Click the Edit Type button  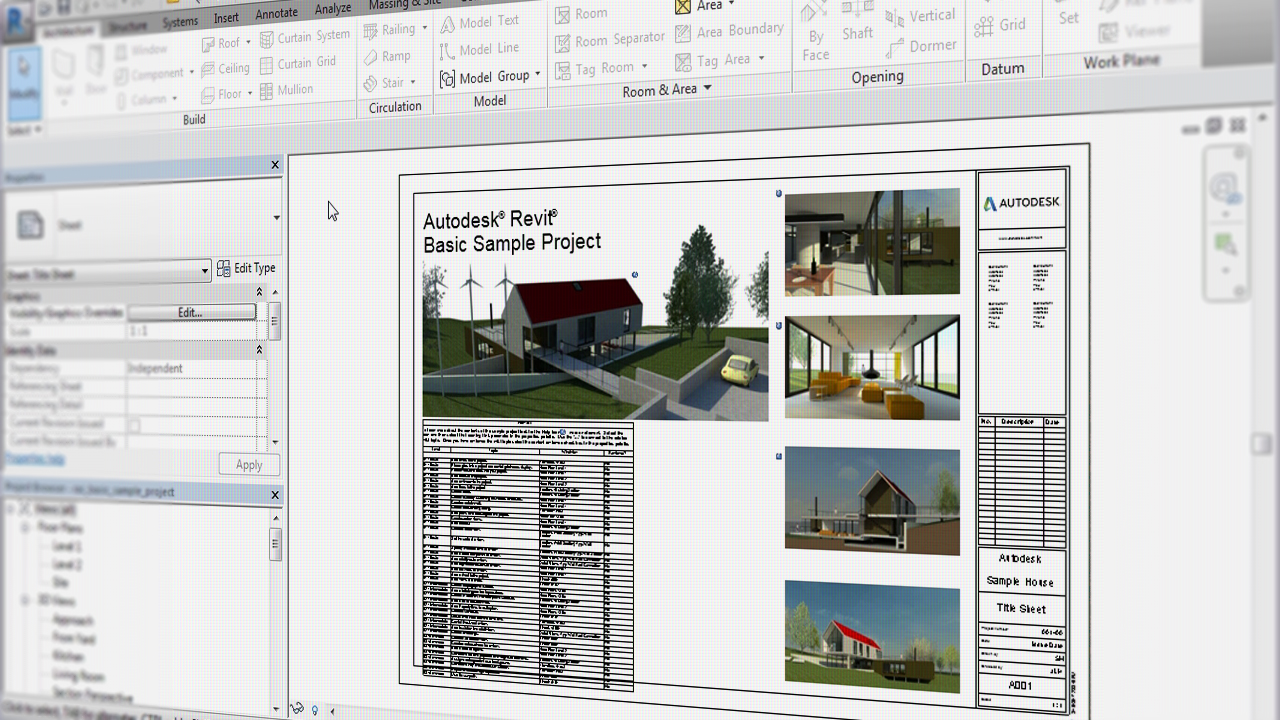tap(246, 268)
